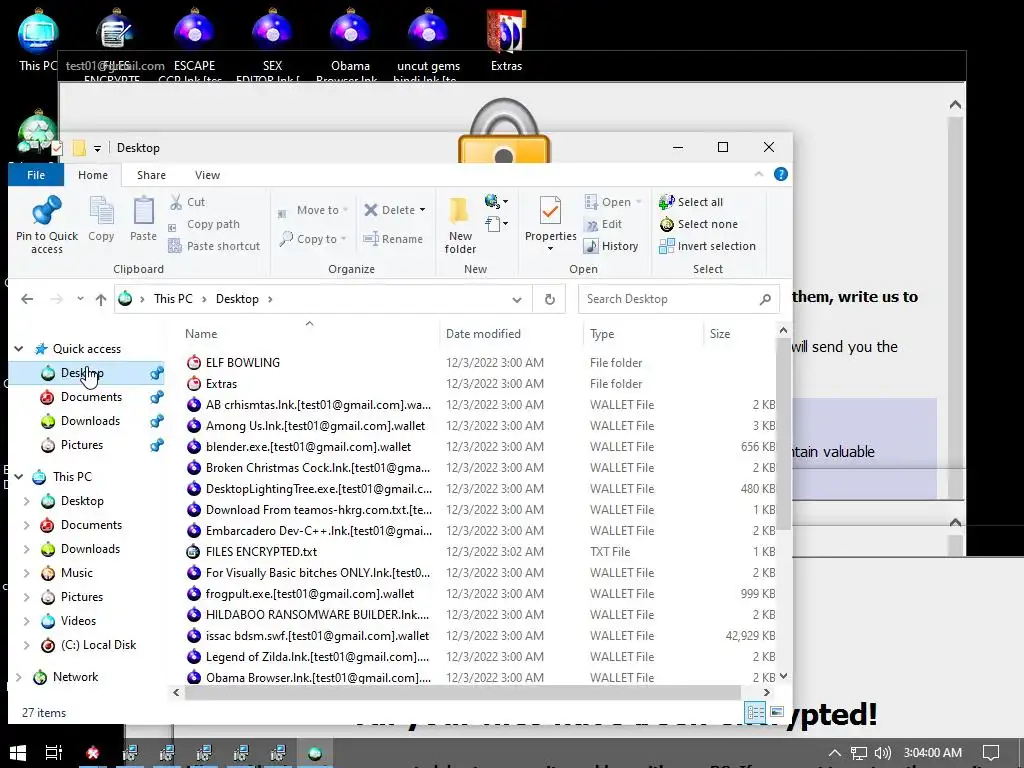Expand the (C:) Local Disk node
1024x768 pixels.
[x=27, y=645]
